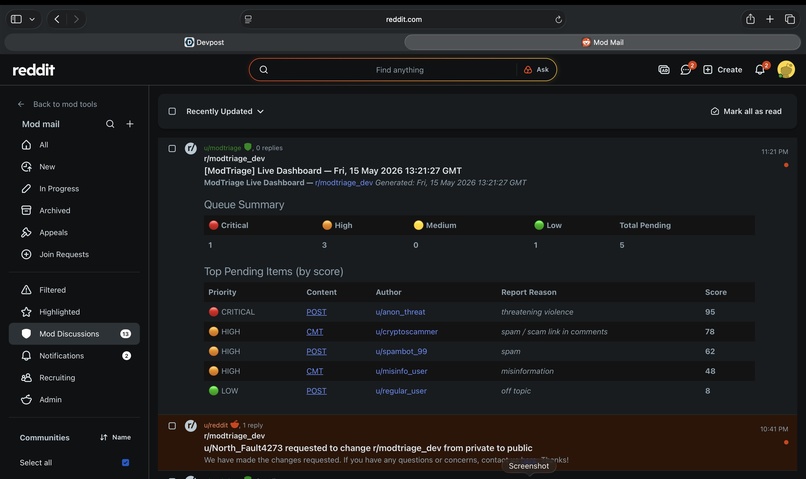Image resolution: width=806 pixels, height=479 pixels.
Task: Open the Archived folder
Action: click(74, 210)
